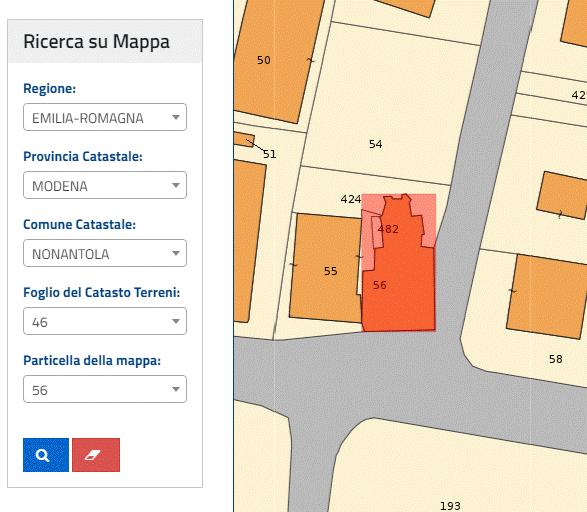Screen dimensions: 587x512
Task: Click building parcel 55 on the map
Action: pyautogui.click(x=326, y=268)
